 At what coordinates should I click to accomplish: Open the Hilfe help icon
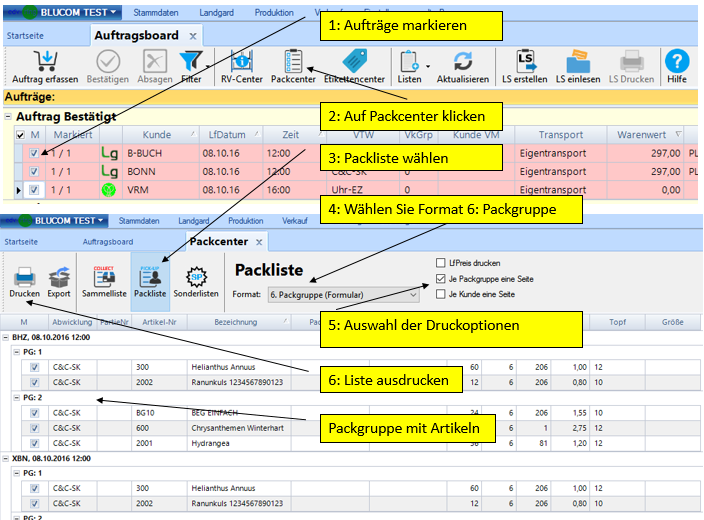[x=677, y=61]
